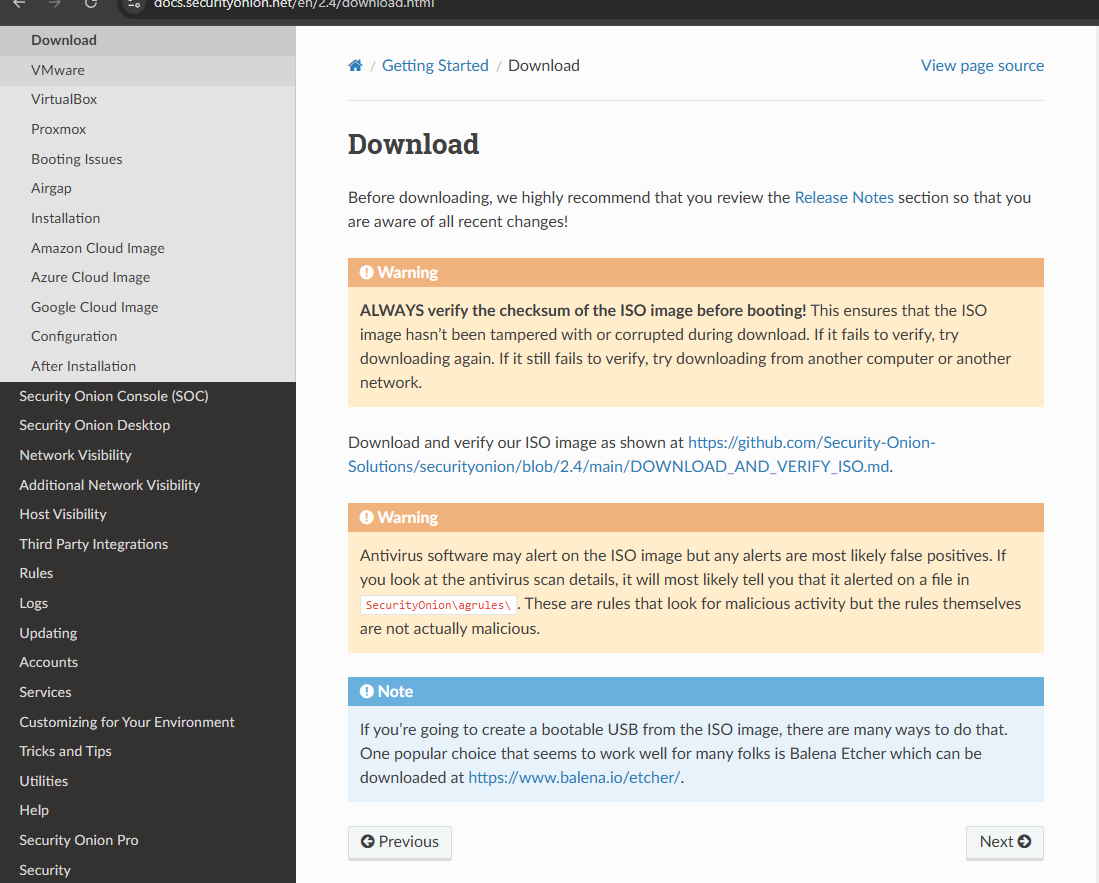
Task: Open Airgap in the sidebar
Action: click(x=148, y=189)
